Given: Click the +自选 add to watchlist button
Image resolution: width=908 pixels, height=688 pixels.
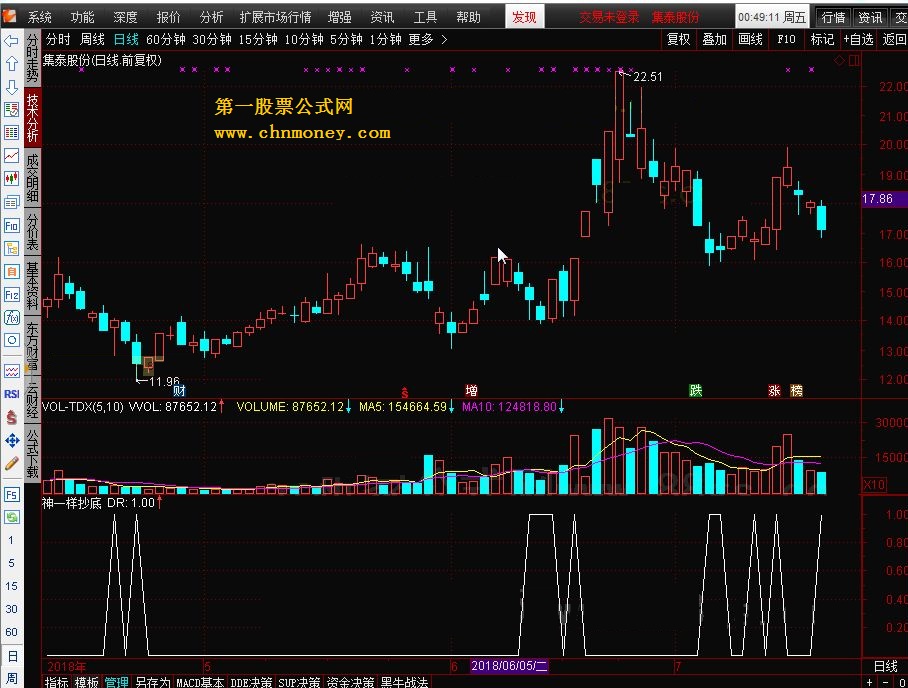Looking at the screenshot, I should (x=858, y=39).
